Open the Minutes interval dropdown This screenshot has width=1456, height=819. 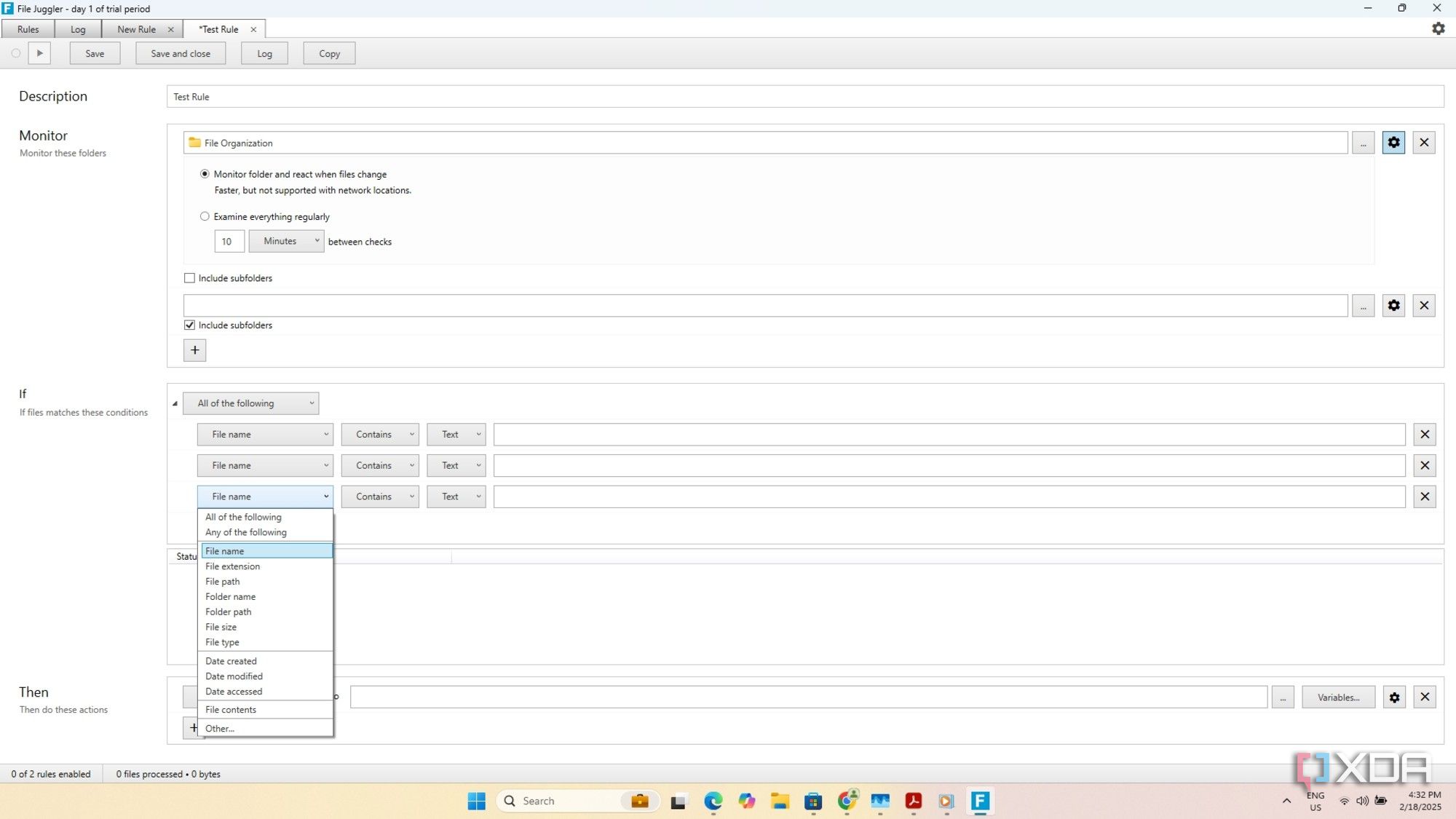click(x=286, y=241)
